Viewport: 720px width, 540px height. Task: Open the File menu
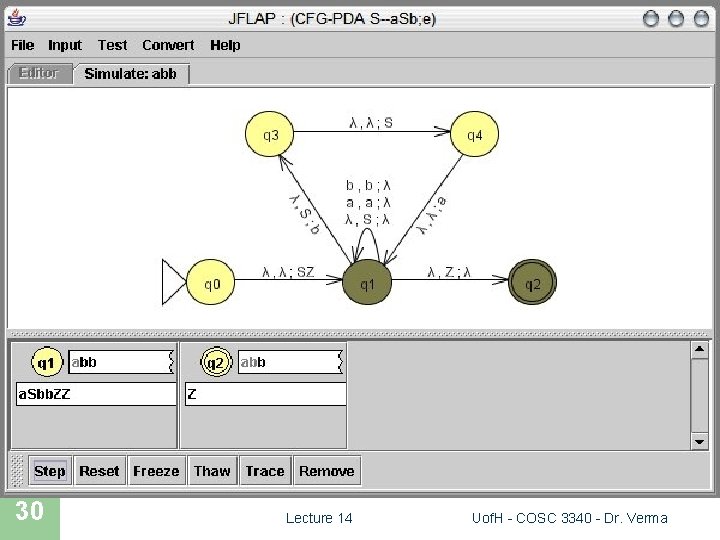click(x=22, y=45)
